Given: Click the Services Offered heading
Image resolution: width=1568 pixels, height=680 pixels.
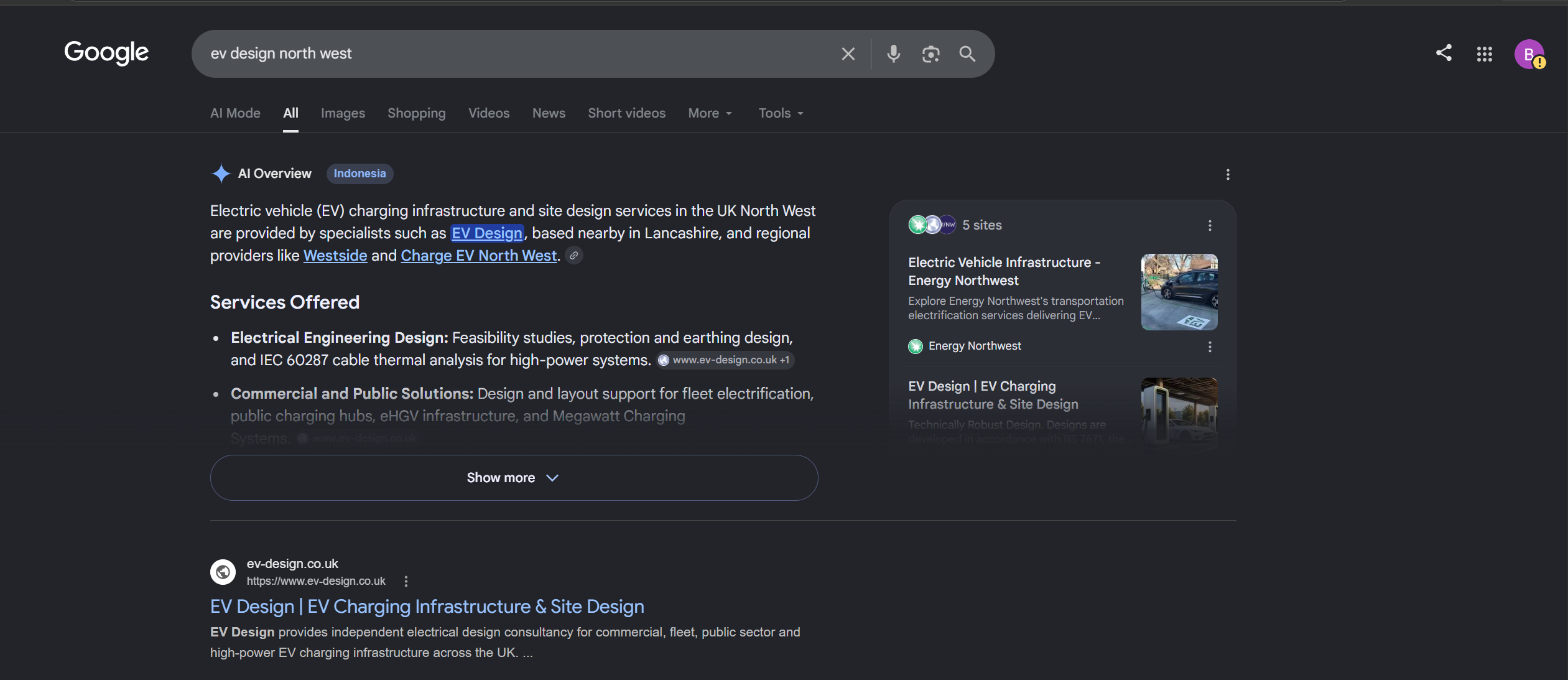Looking at the screenshot, I should coord(285,302).
